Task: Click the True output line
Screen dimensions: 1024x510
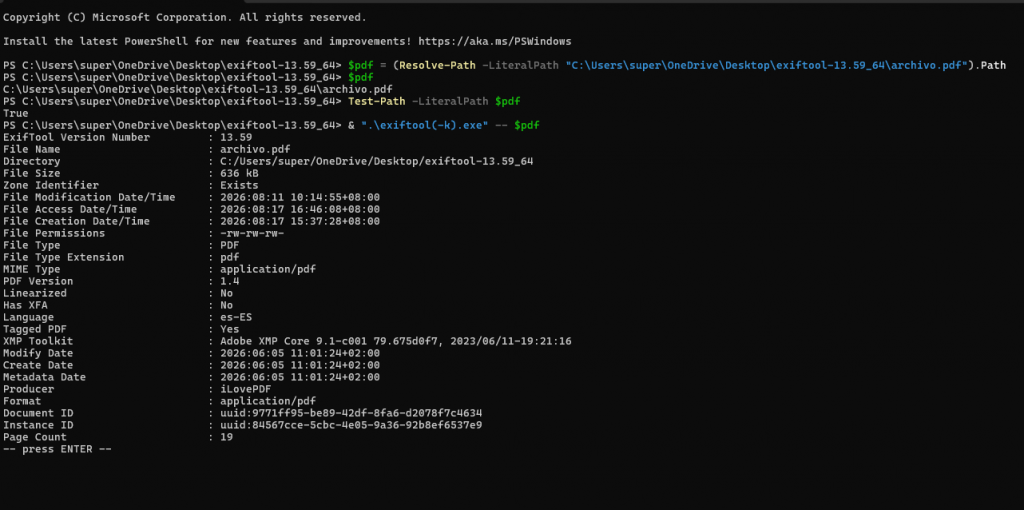Action: click(x=16, y=113)
